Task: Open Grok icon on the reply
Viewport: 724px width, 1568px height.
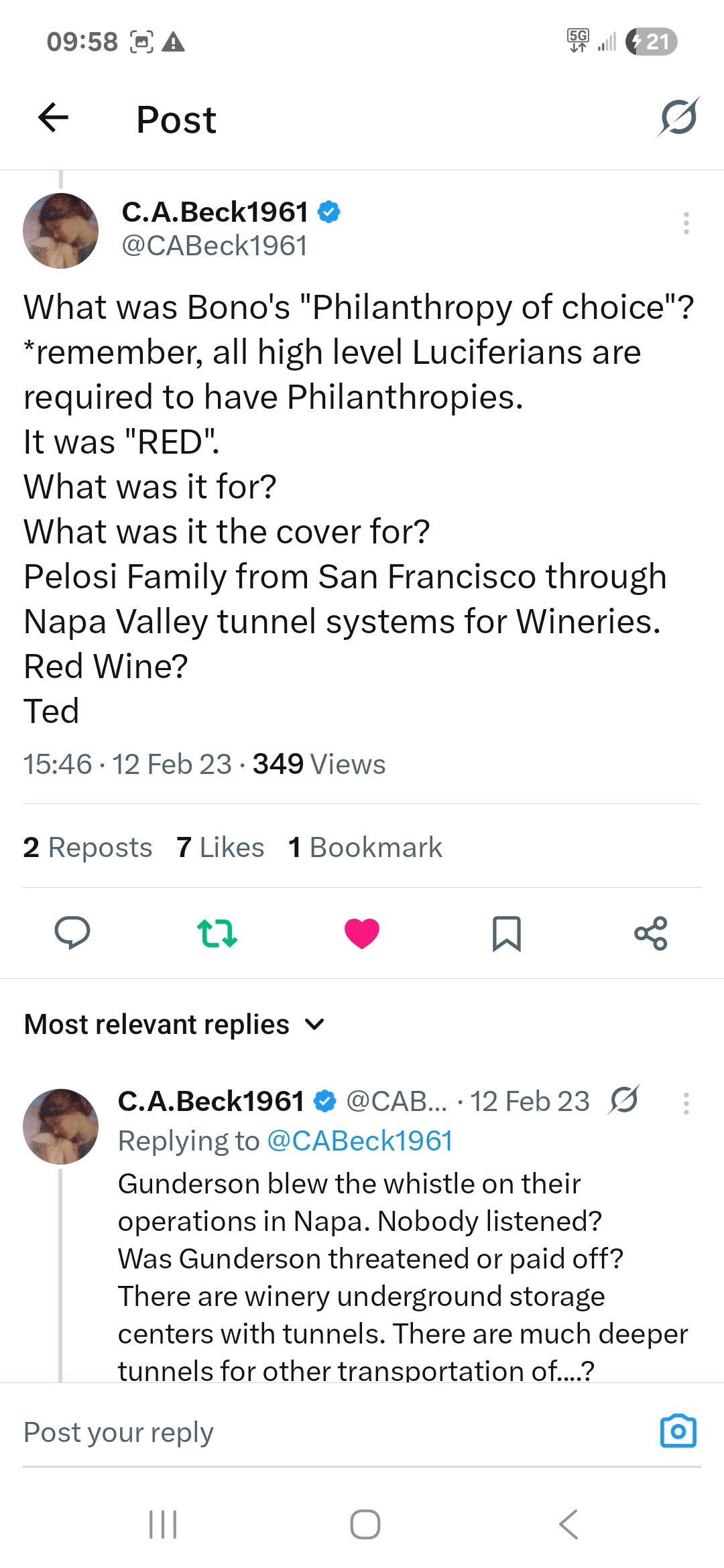Action: pos(624,1100)
